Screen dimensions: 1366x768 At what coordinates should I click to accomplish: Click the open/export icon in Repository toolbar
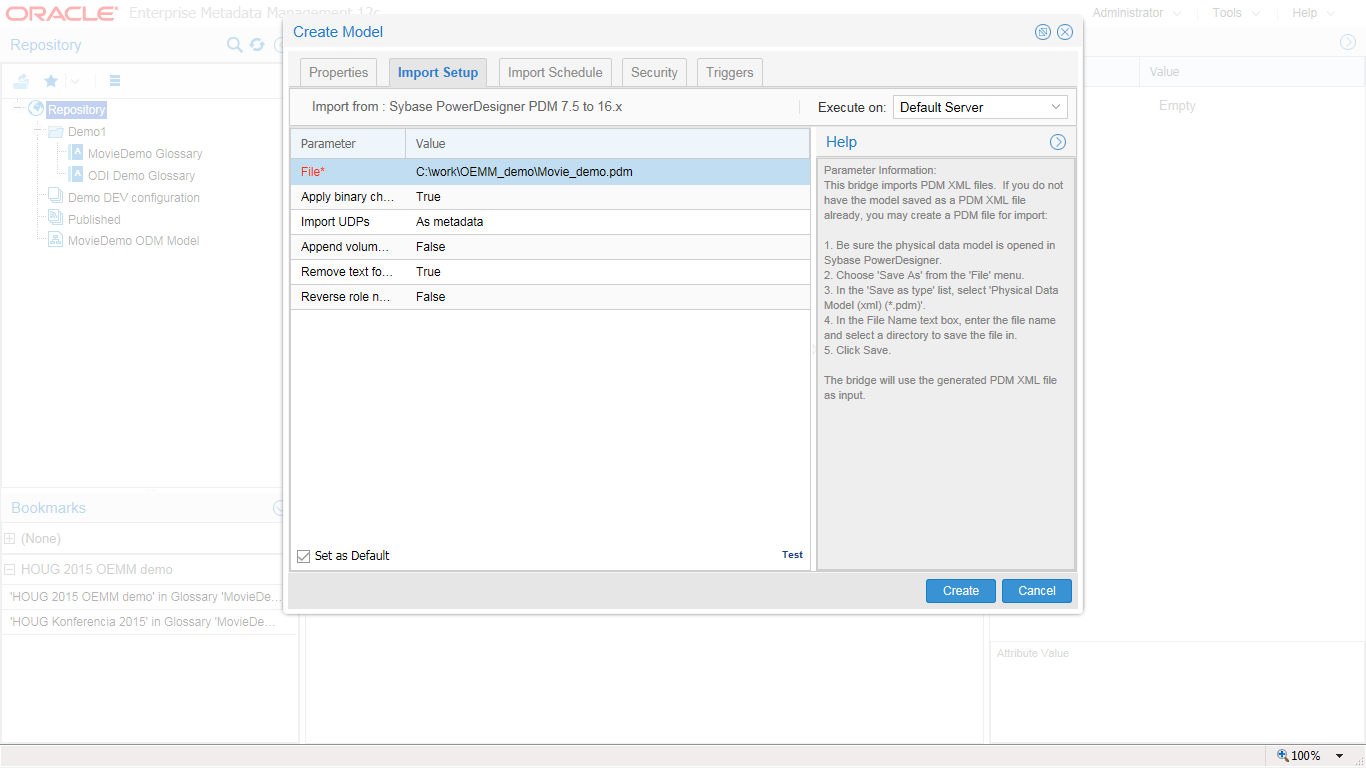pos(21,81)
